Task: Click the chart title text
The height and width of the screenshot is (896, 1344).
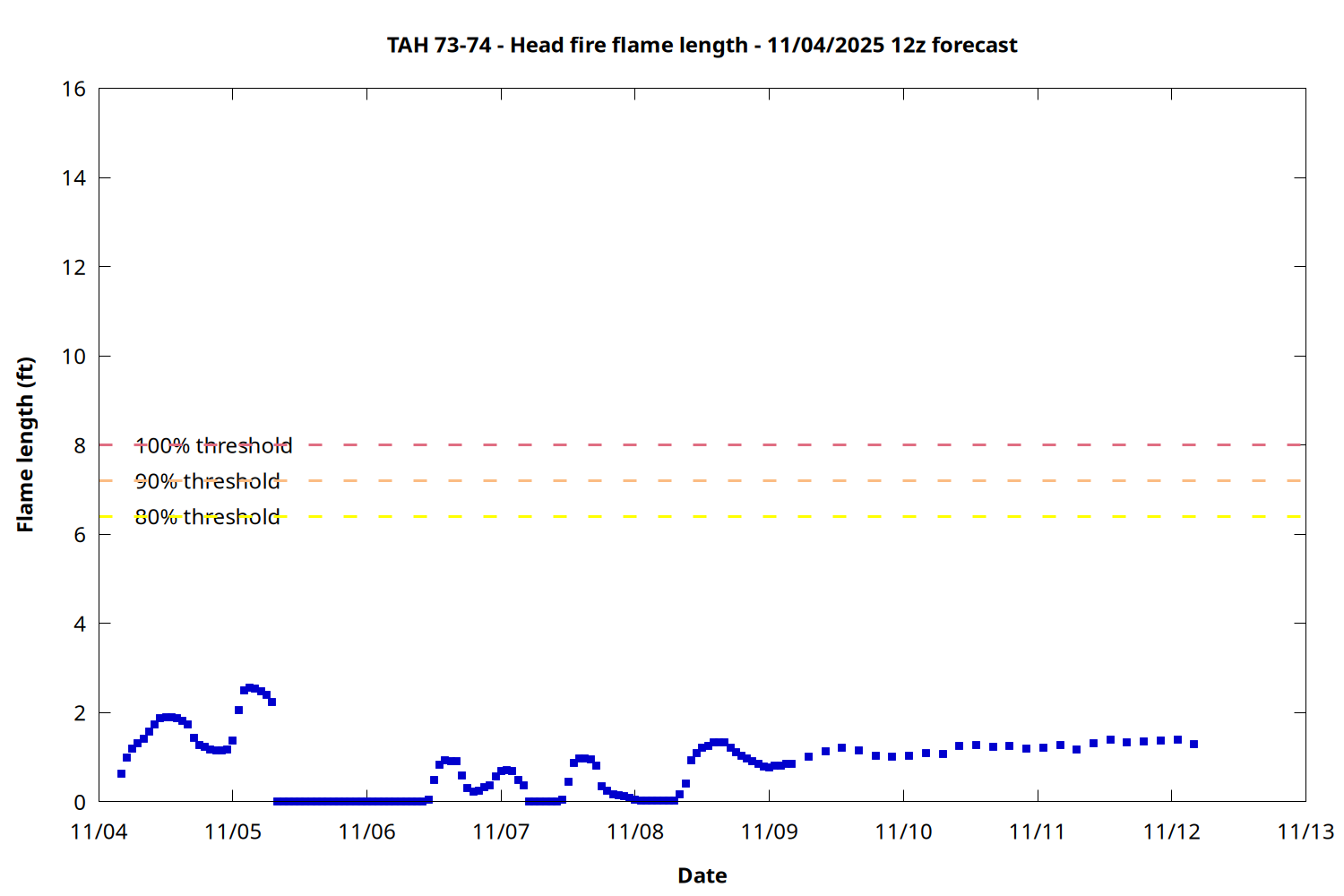Action: coord(702,45)
